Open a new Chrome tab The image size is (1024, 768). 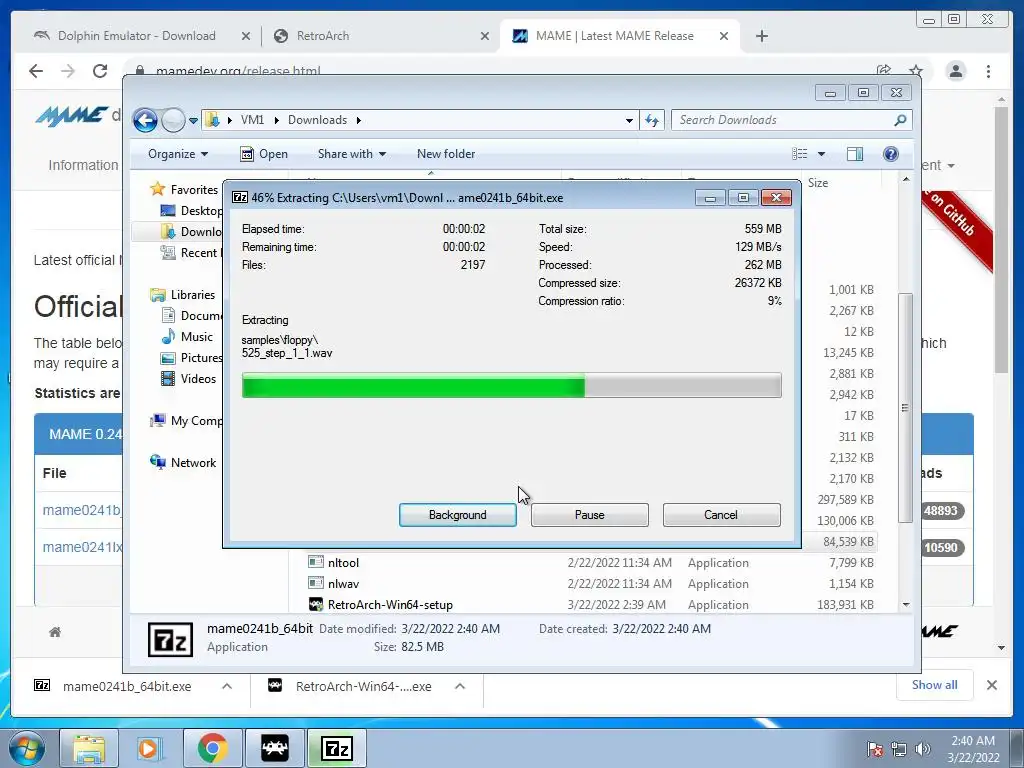pos(761,37)
